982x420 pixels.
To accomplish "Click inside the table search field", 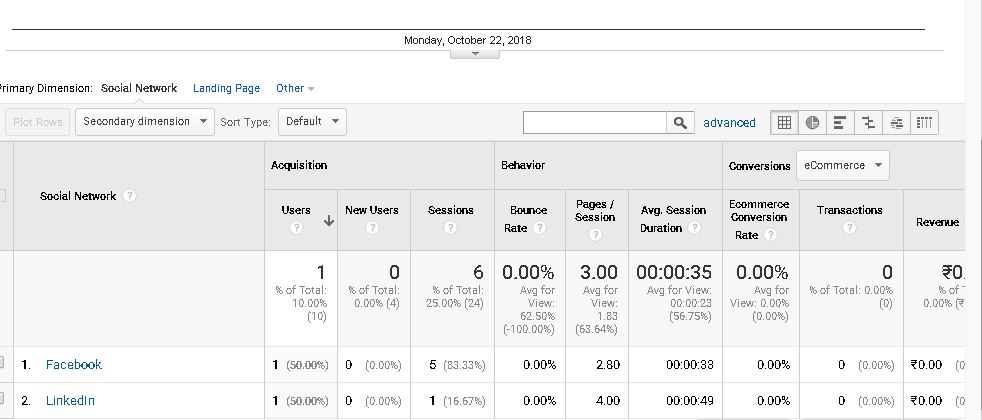I will pyautogui.click(x=595, y=122).
